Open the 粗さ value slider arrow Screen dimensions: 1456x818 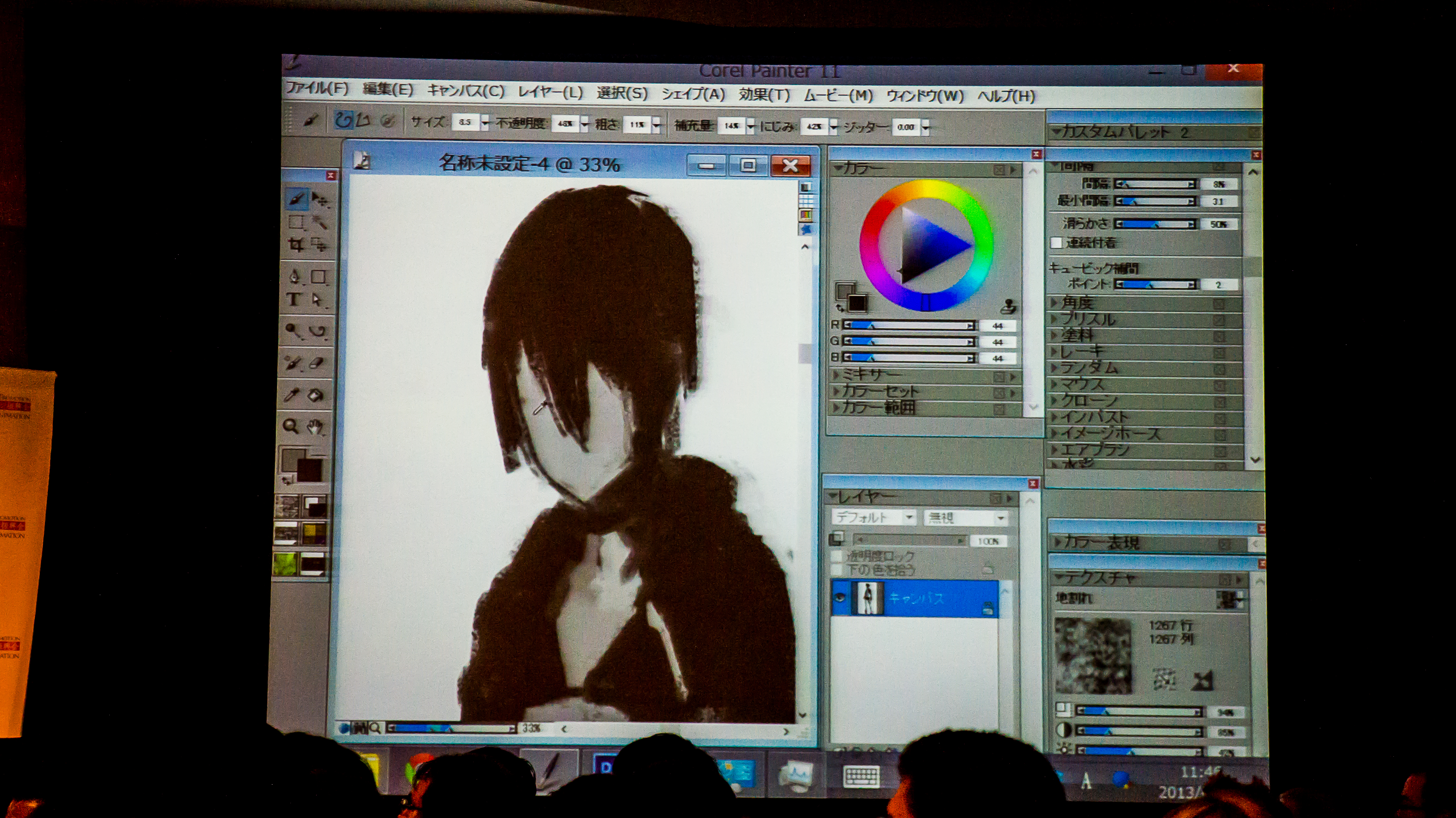pos(656,125)
